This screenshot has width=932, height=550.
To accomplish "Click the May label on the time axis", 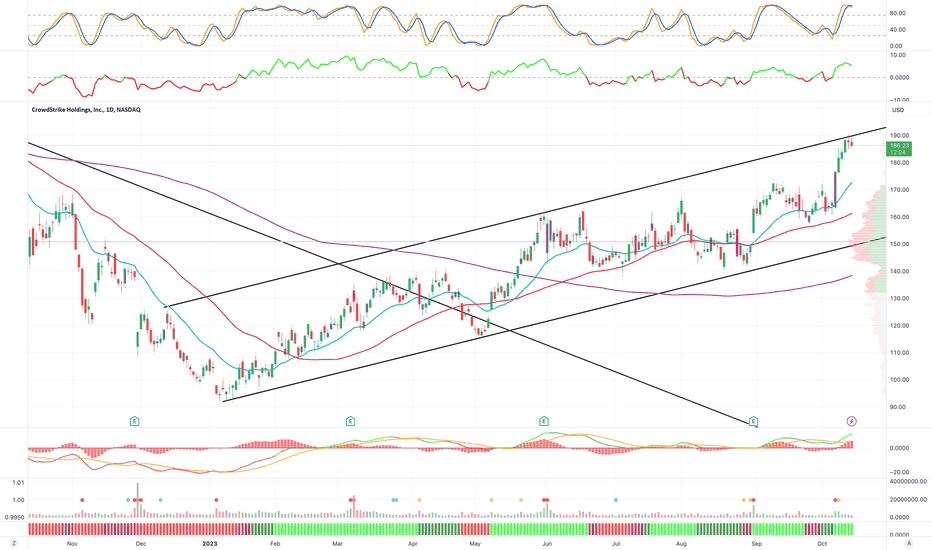I will pos(474,544).
